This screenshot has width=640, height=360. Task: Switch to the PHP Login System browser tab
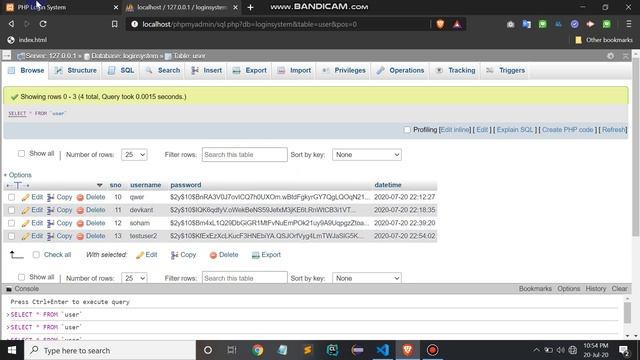click(62, 7)
